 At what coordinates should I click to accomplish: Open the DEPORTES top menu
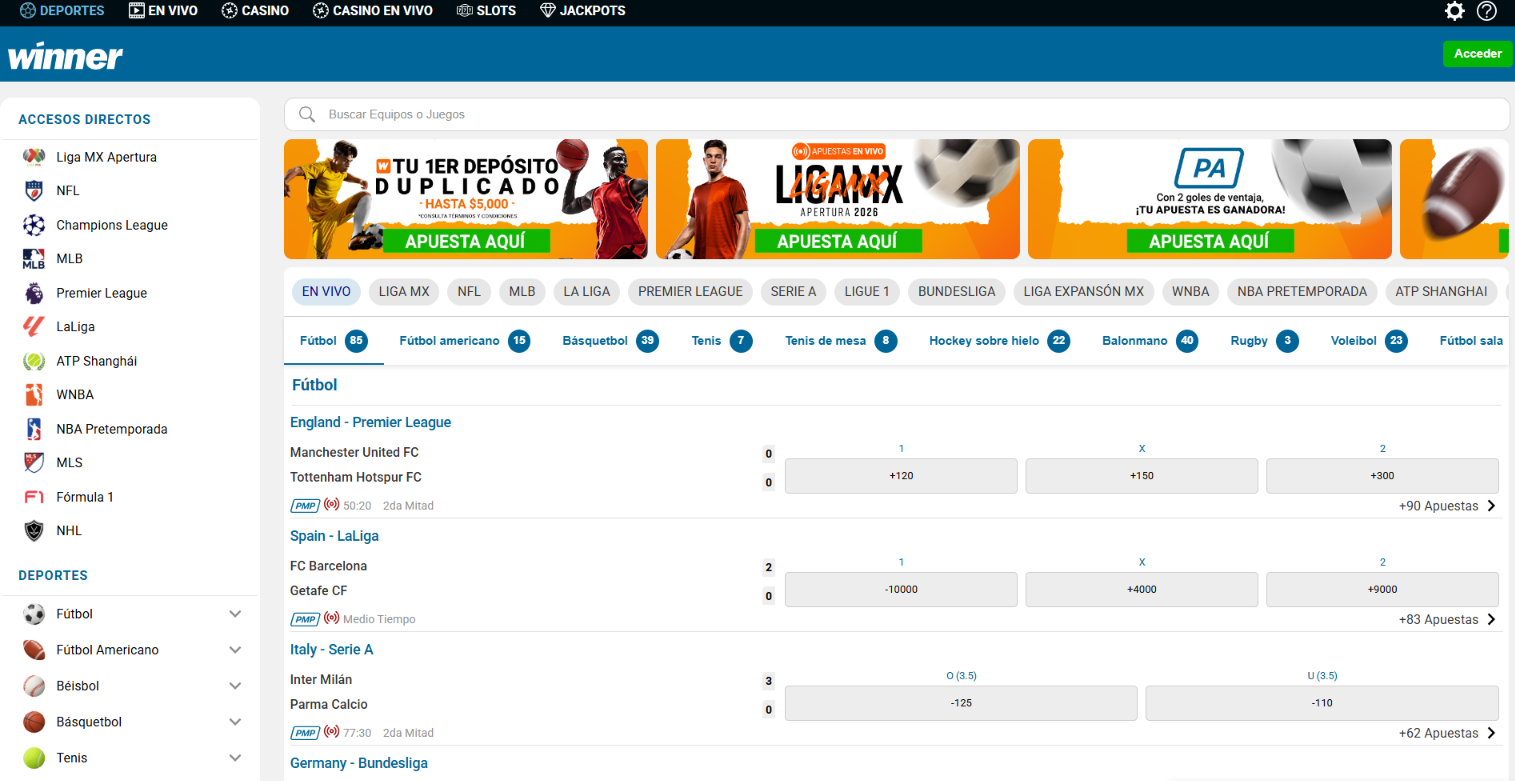tap(62, 11)
